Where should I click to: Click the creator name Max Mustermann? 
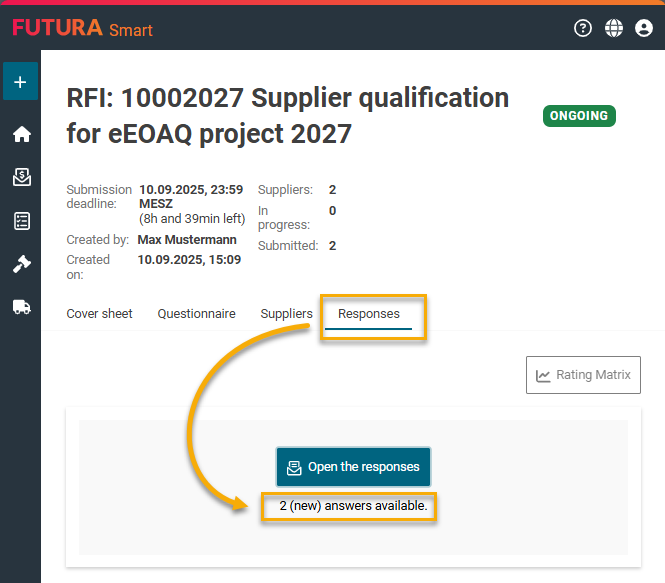click(189, 240)
